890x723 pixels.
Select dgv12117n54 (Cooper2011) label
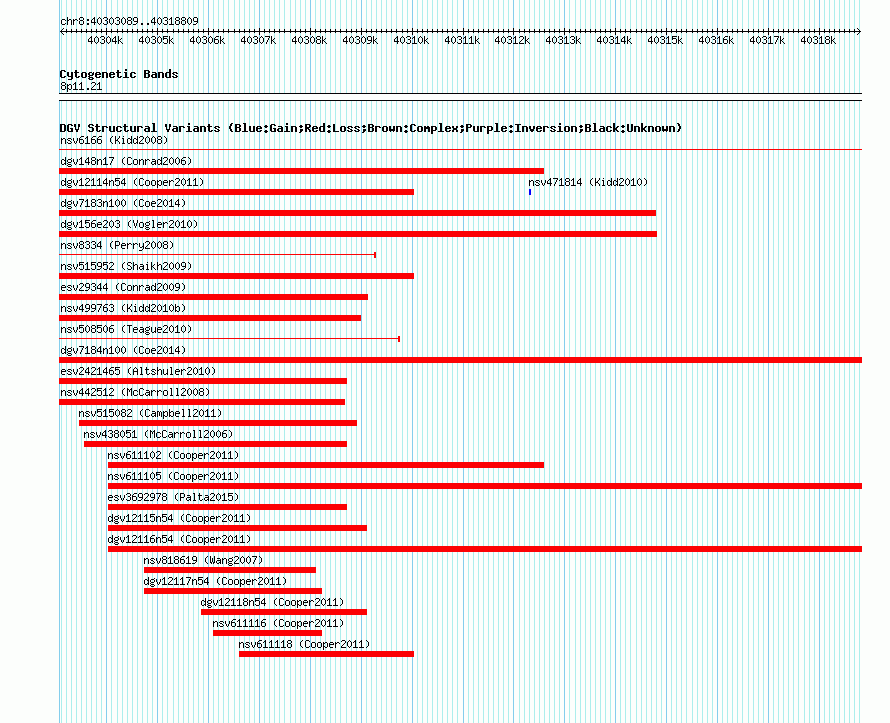[215, 581]
